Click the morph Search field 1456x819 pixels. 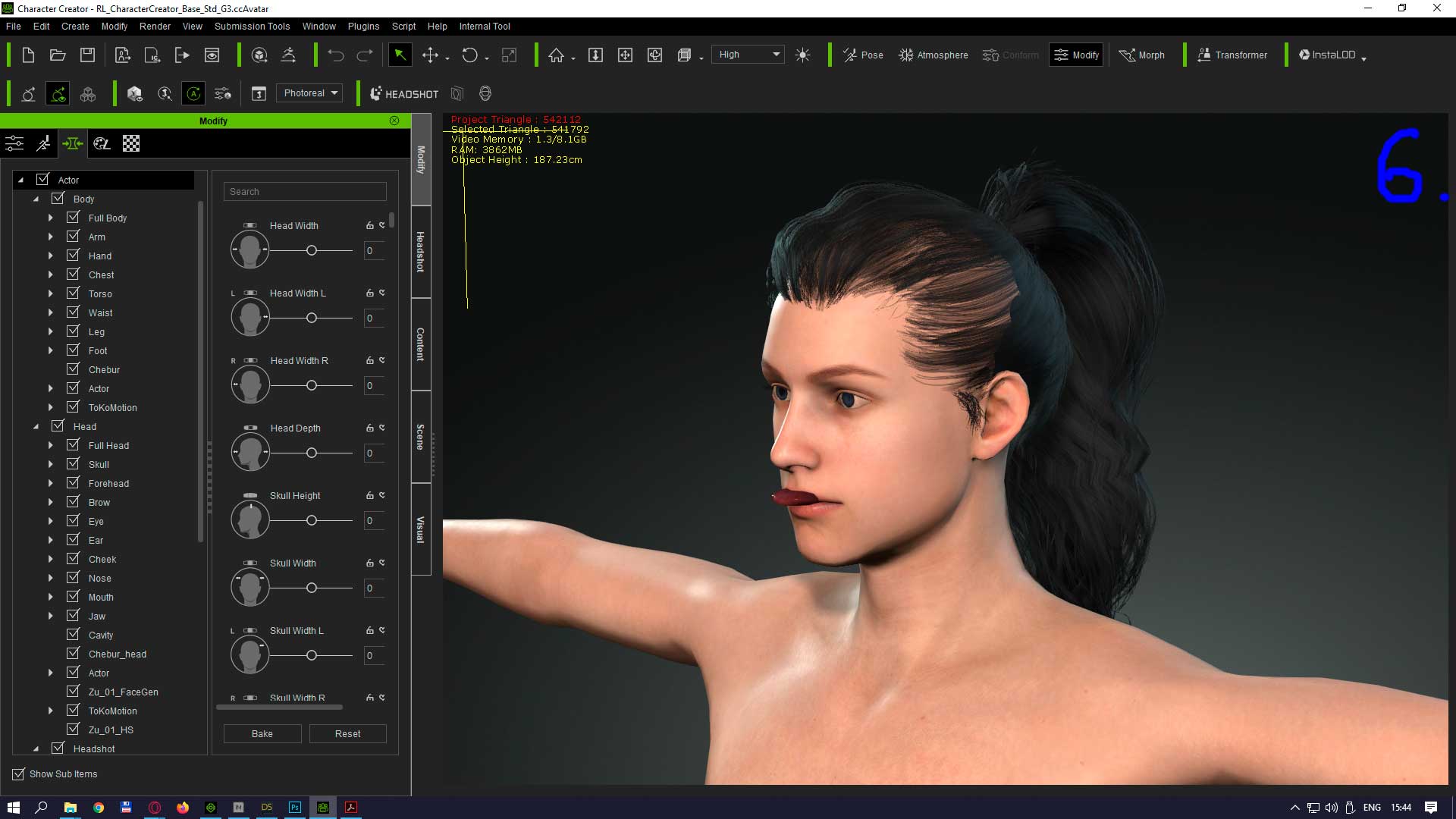point(305,192)
